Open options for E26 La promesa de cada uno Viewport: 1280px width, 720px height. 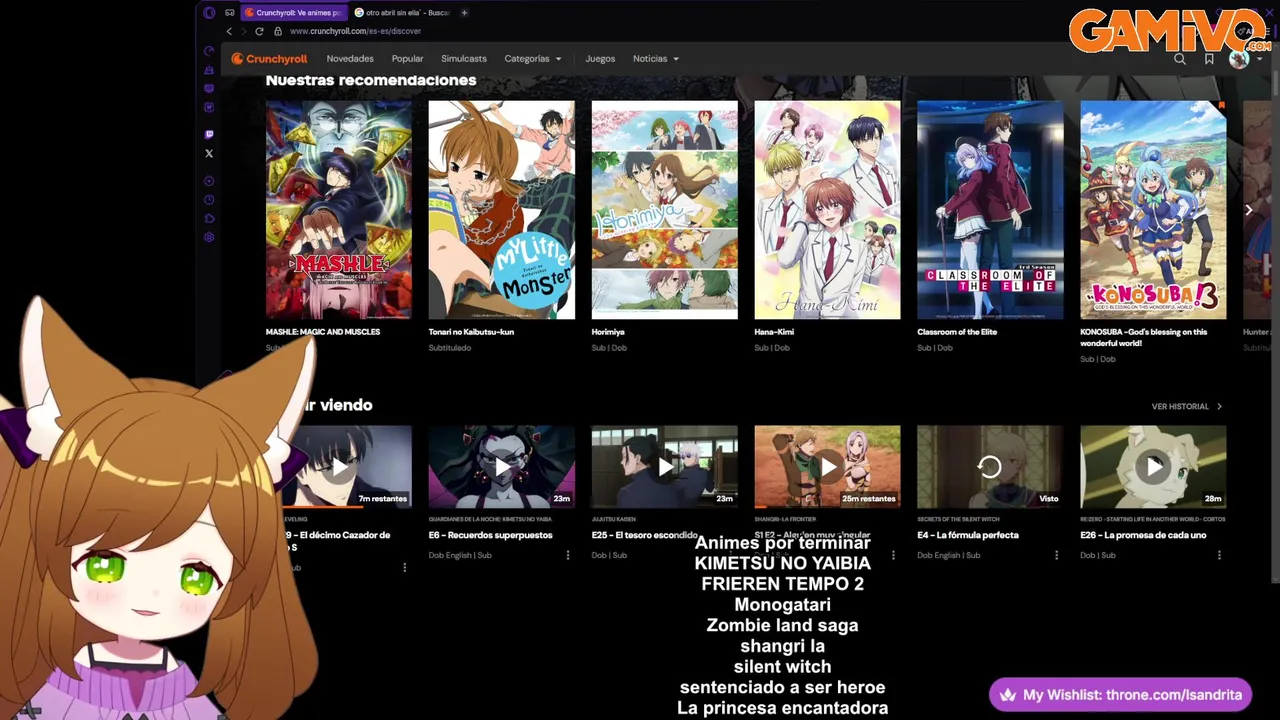point(1219,555)
